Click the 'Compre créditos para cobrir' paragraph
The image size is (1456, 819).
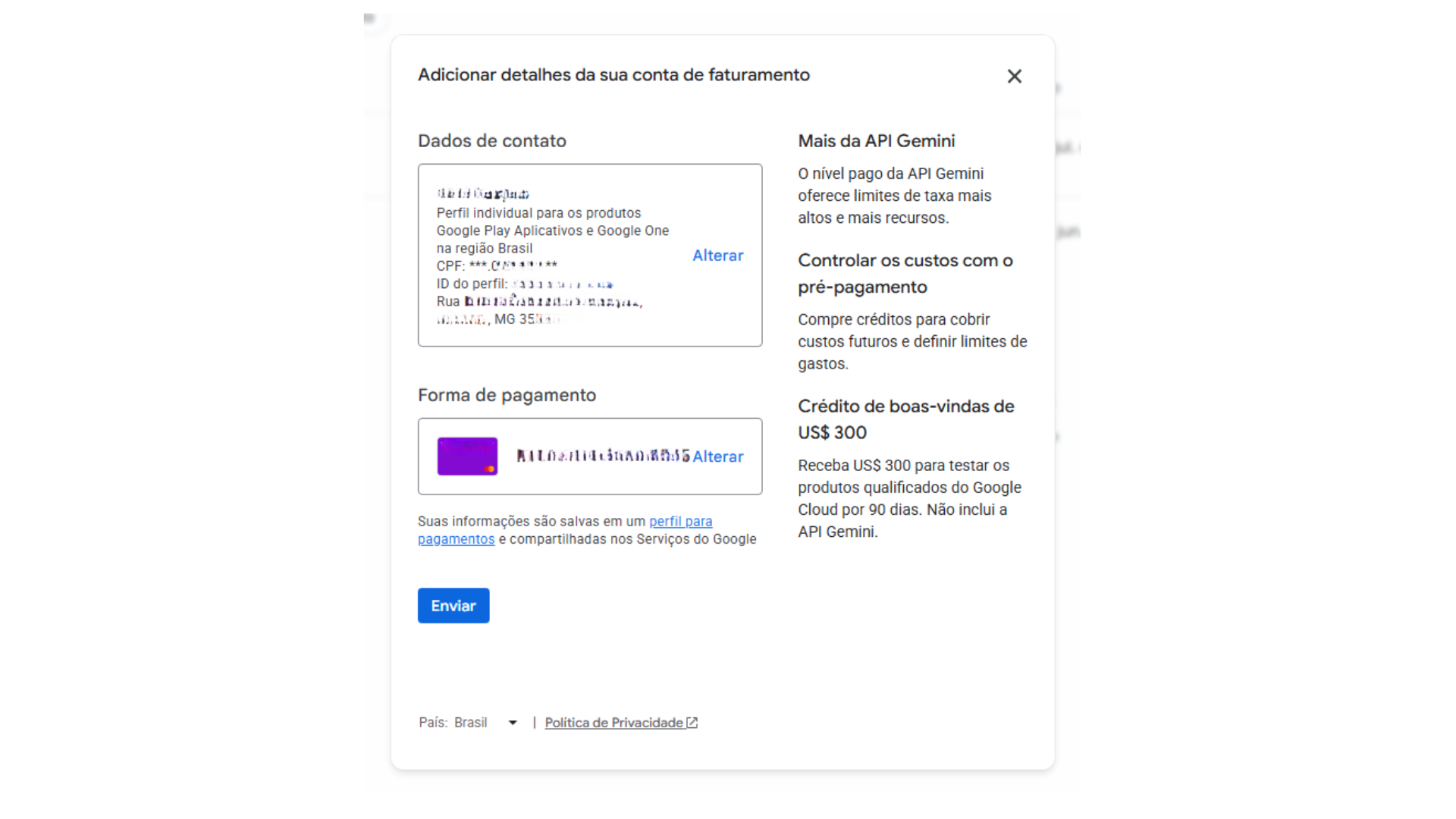click(x=912, y=342)
